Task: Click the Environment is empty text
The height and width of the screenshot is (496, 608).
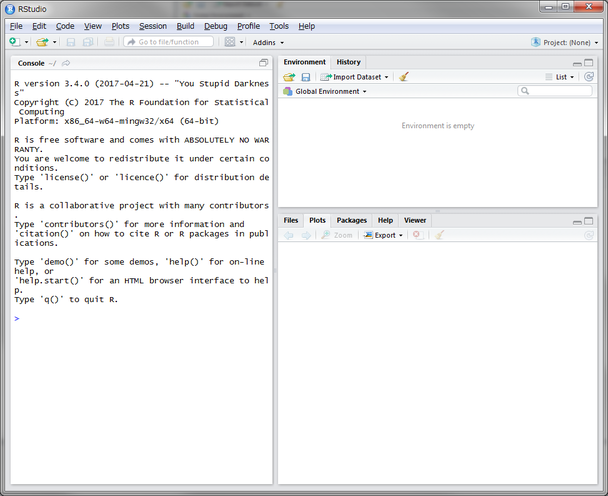Action: (x=438, y=126)
